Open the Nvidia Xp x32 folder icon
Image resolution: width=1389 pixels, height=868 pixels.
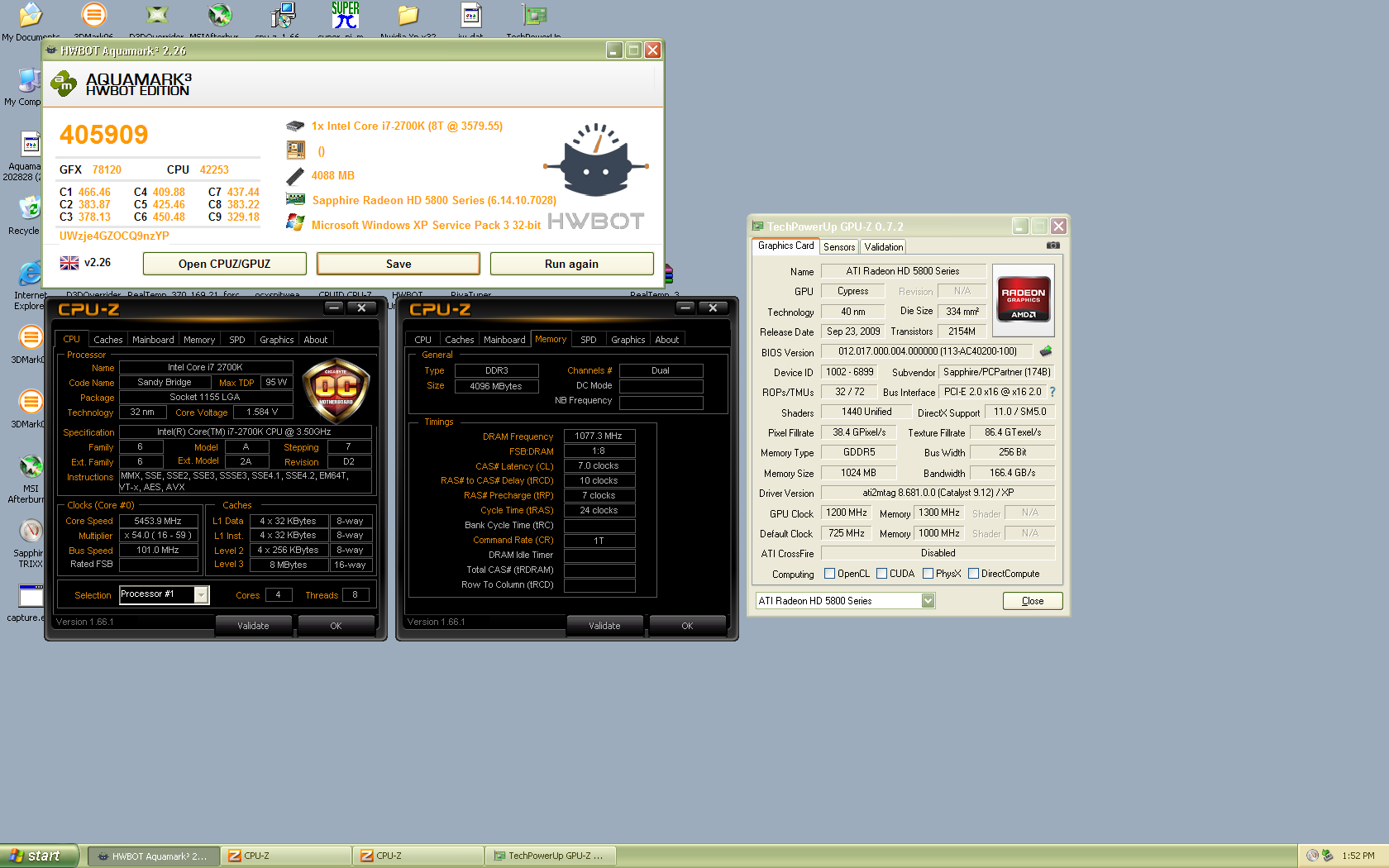tap(408, 15)
